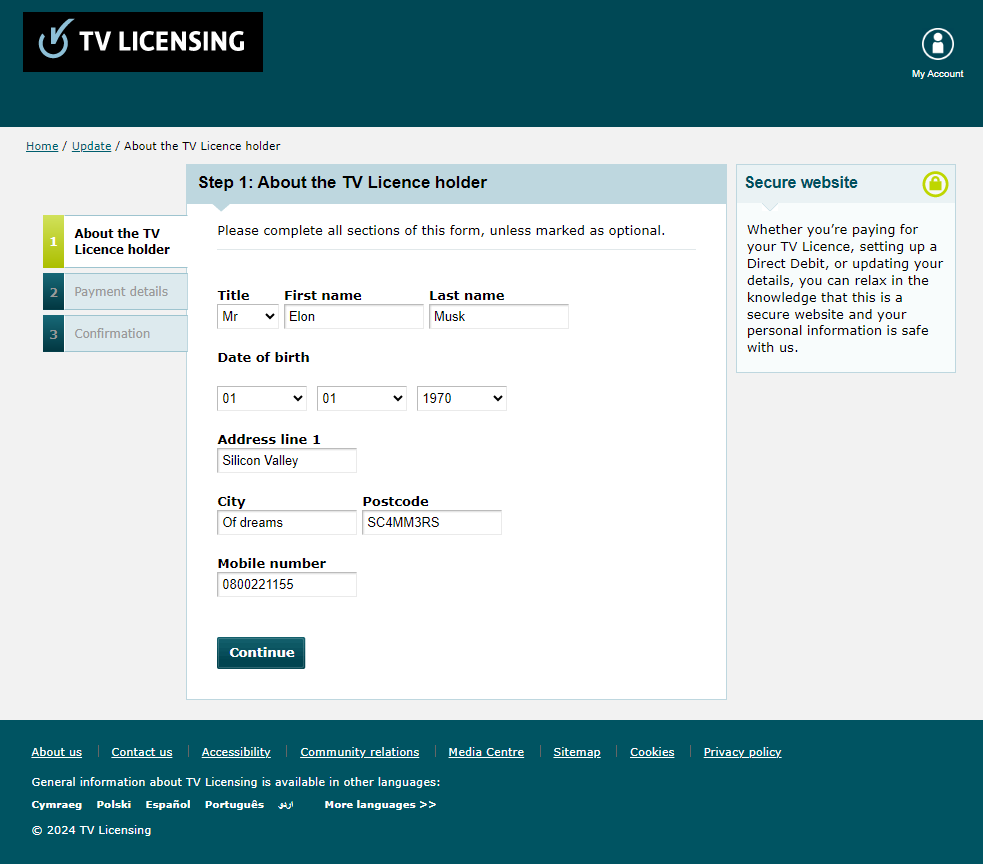The height and width of the screenshot is (864, 983).
Task: Open My Account profile icon
Action: coord(937,44)
